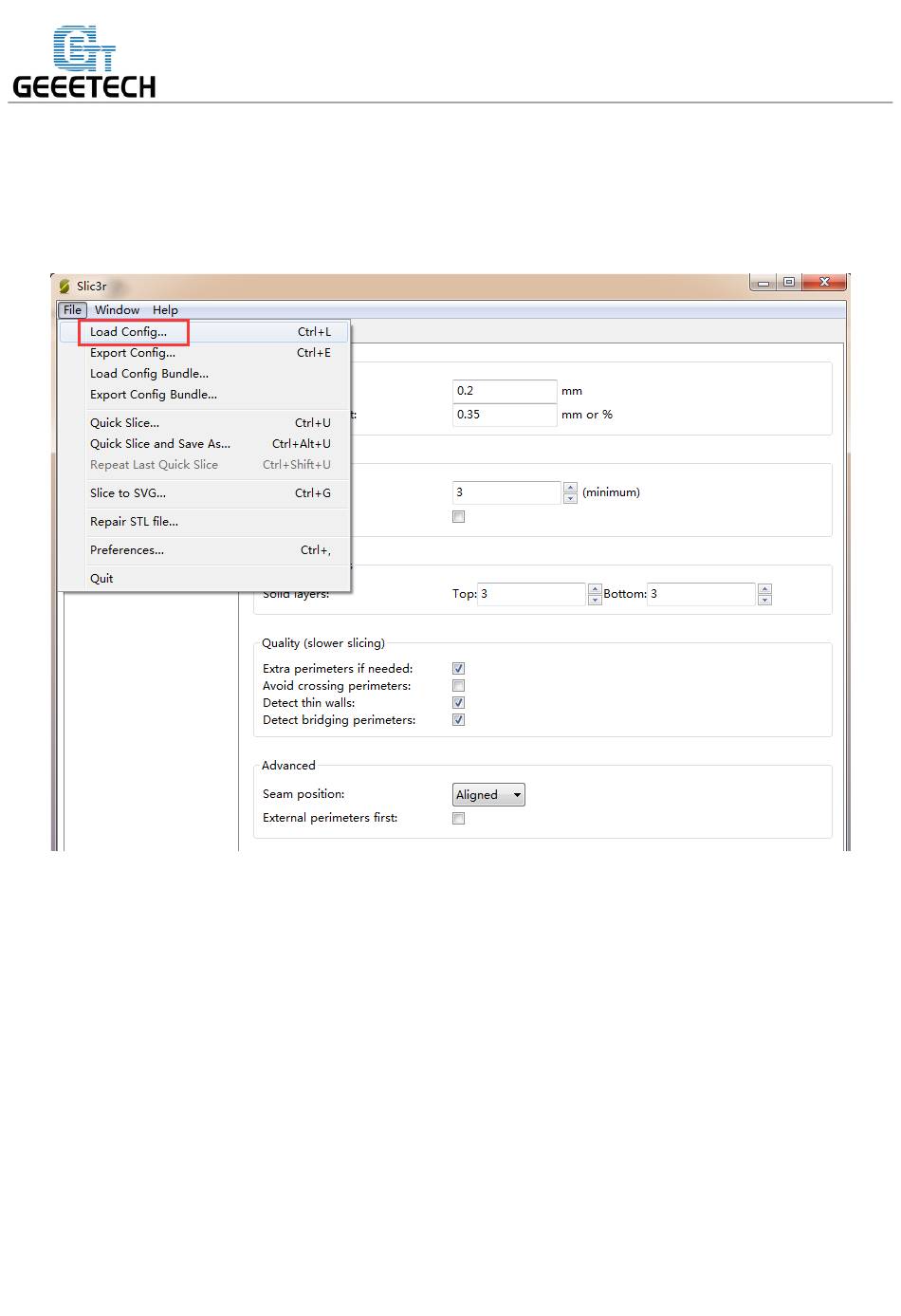
Task: Increase the perimeters (minimum) spinner value
Action: point(570,487)
